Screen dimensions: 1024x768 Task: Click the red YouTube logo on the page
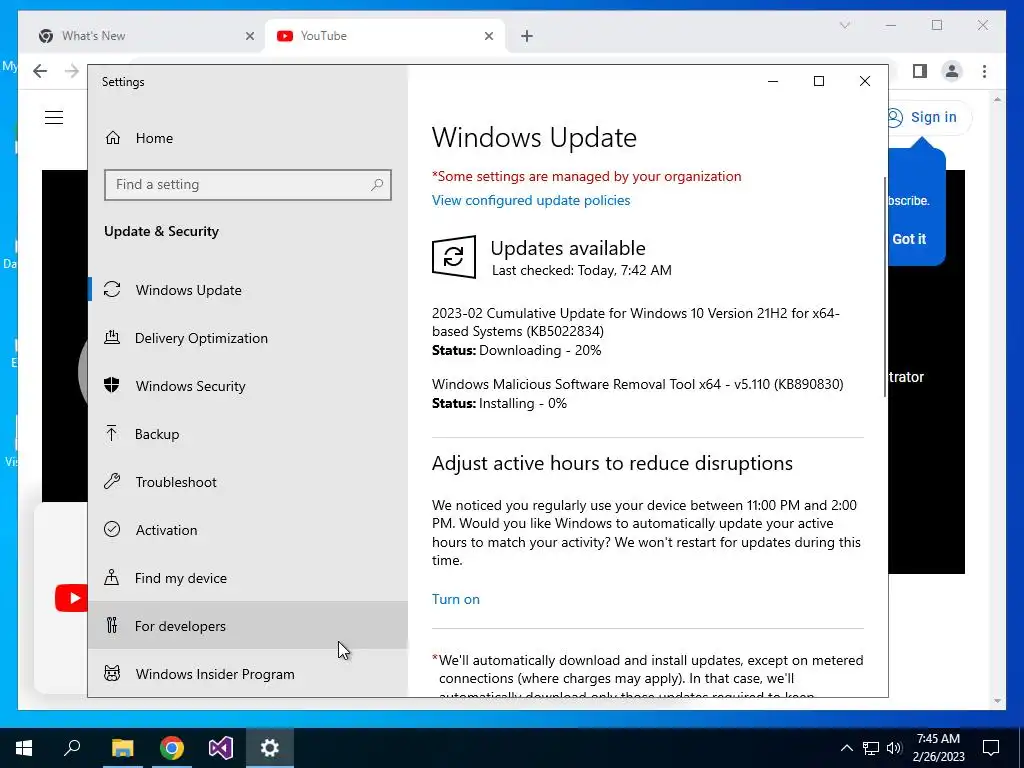pyautogui.click(x=71, y=598)
